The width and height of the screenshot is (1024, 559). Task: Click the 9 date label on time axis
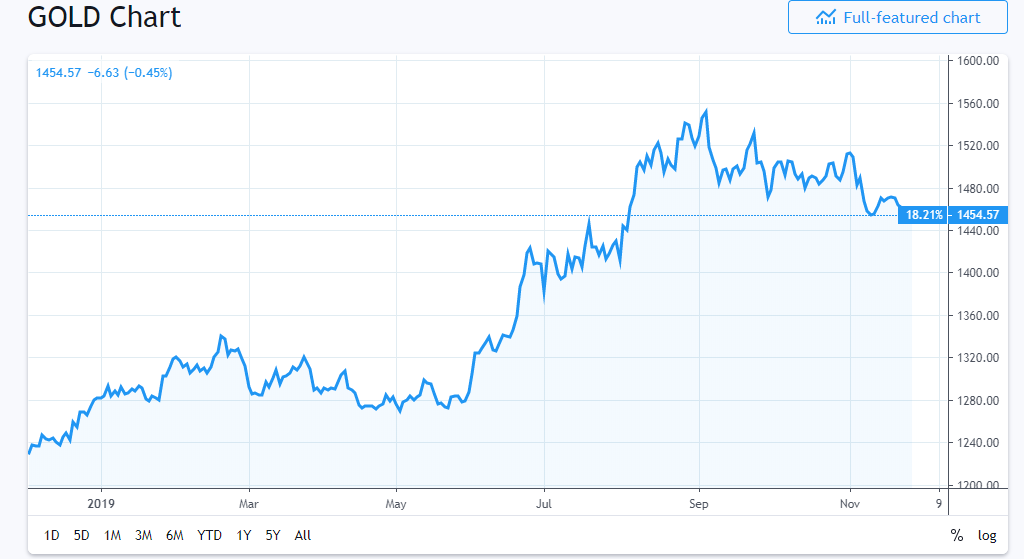point(938,503)
